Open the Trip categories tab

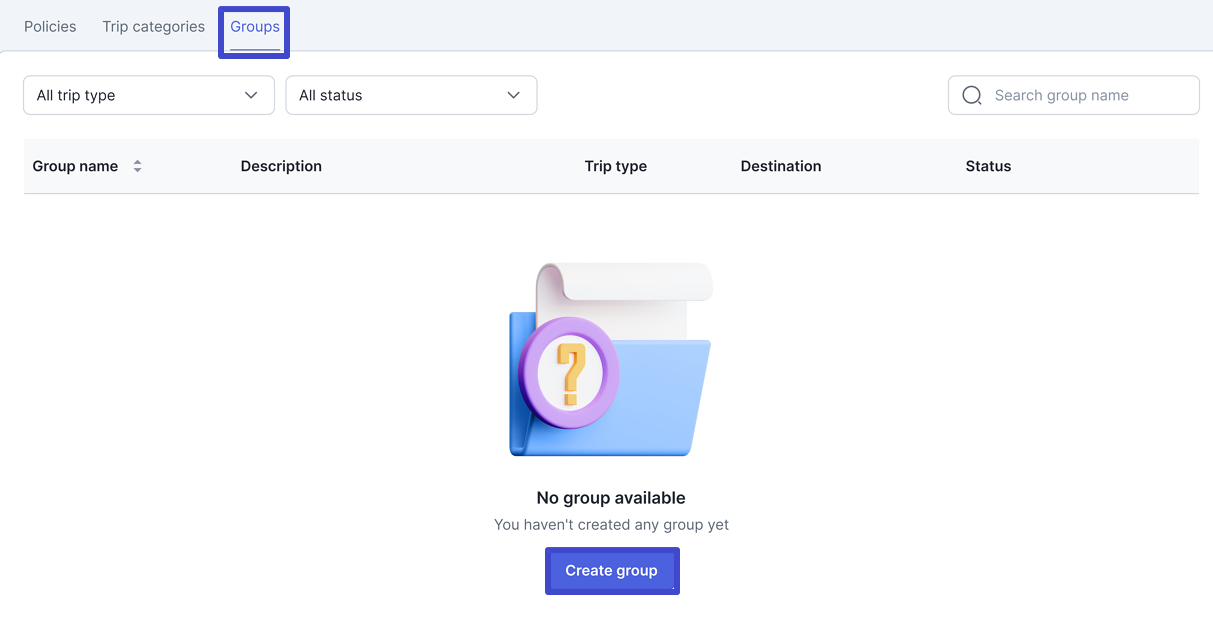click(x=153, y=27)
